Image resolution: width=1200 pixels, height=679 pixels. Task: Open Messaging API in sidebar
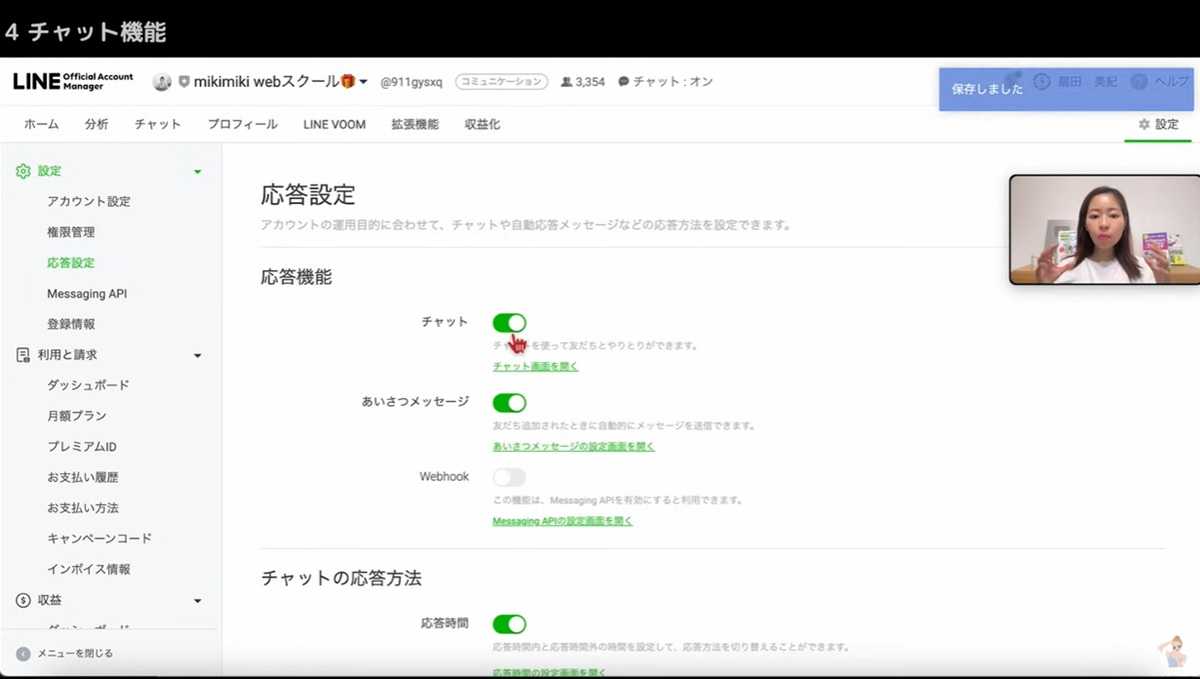87,294
